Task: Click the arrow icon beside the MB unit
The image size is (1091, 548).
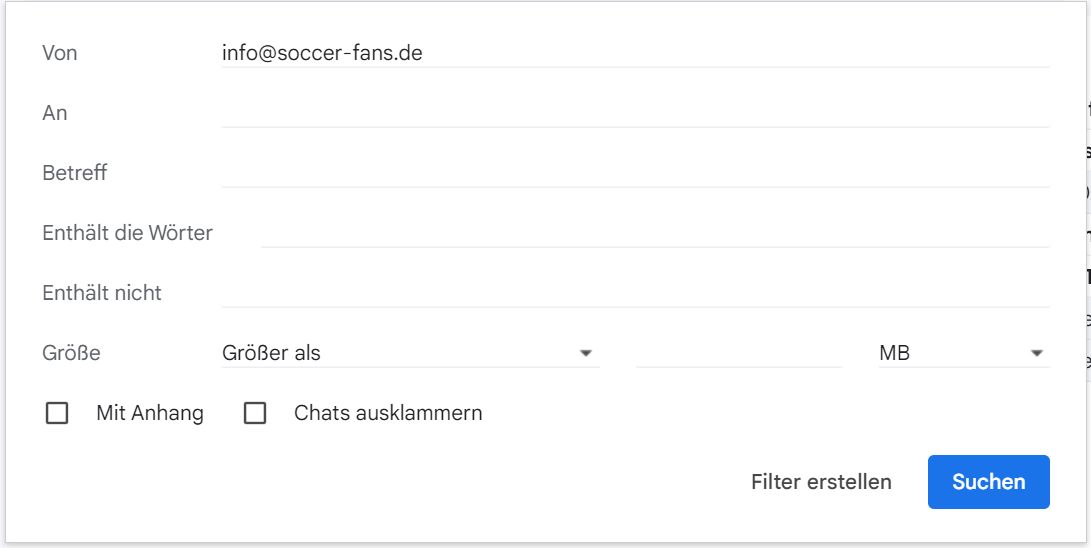Action: pyautogui.click(x=1036, y=353)
